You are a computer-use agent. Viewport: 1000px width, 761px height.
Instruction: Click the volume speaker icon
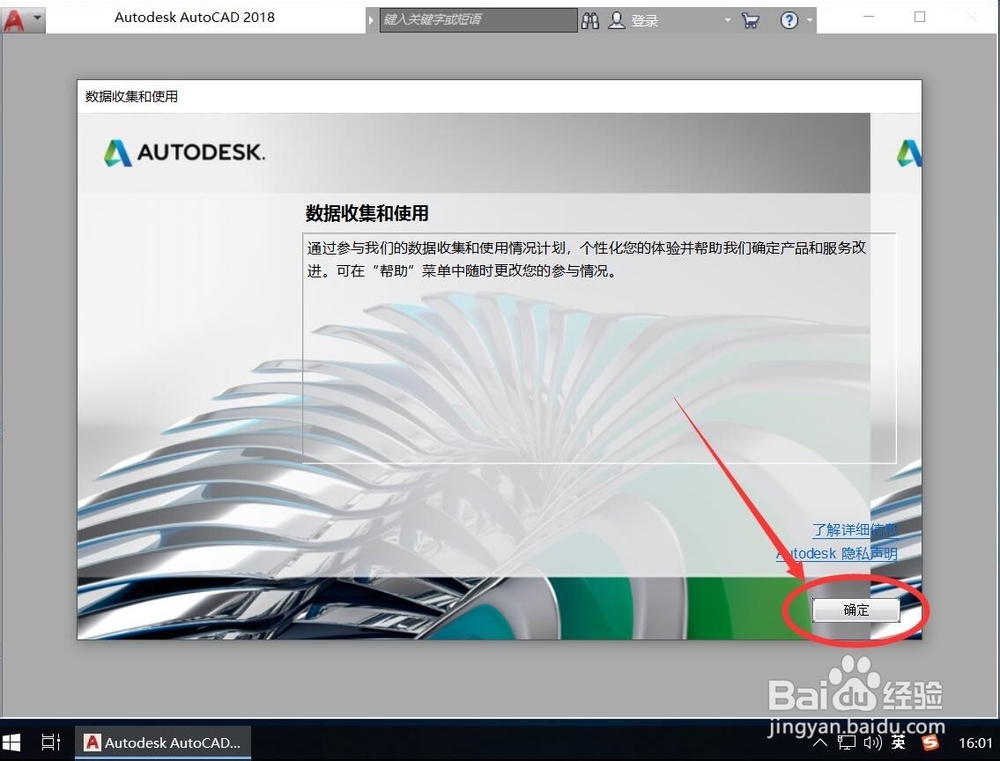(x=871, y=743)
